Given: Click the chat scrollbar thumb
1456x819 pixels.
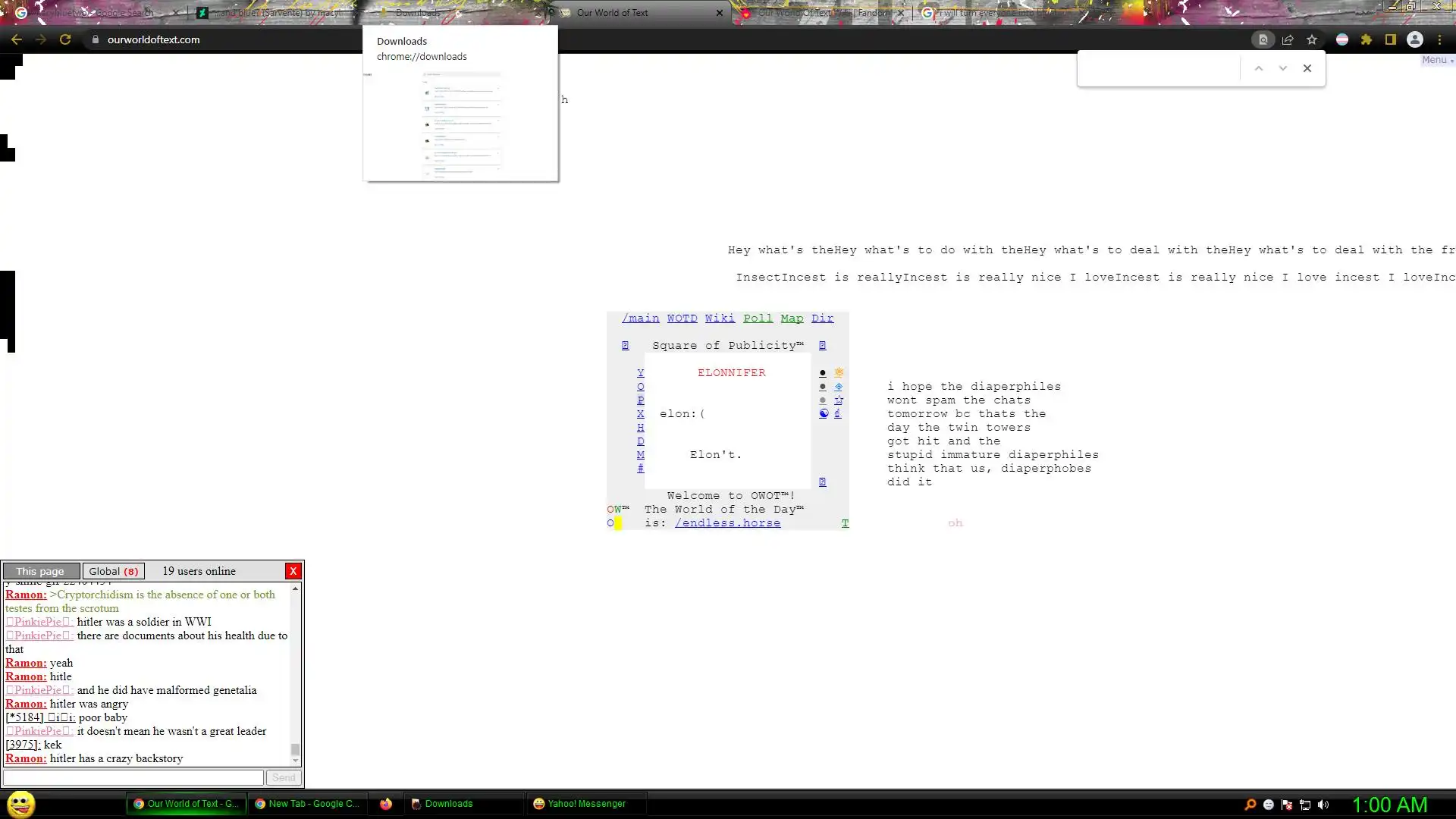Looking at the screenshot, I should 295,749.
